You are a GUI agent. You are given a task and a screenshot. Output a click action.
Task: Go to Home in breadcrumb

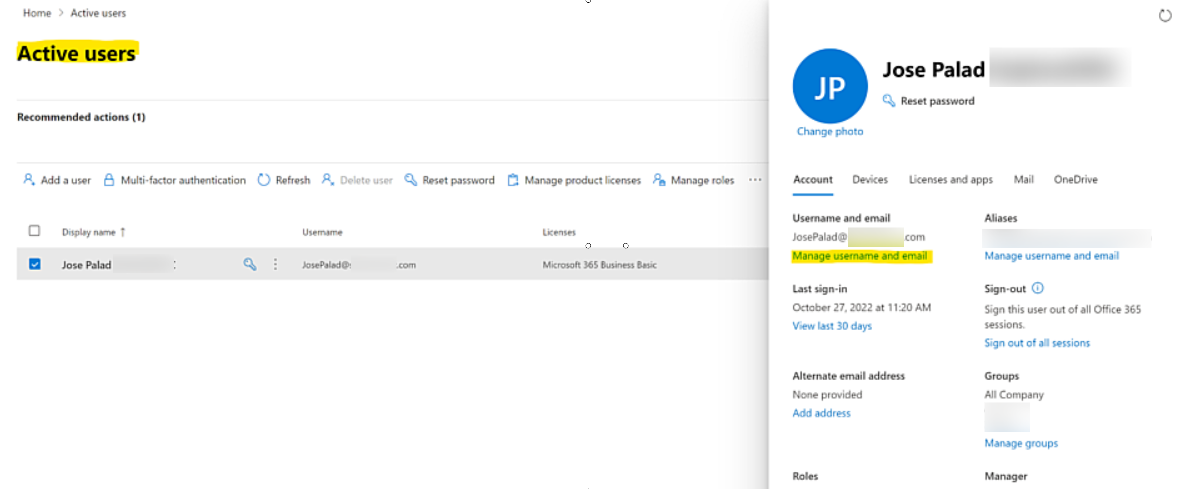click(x=37, y=13)
